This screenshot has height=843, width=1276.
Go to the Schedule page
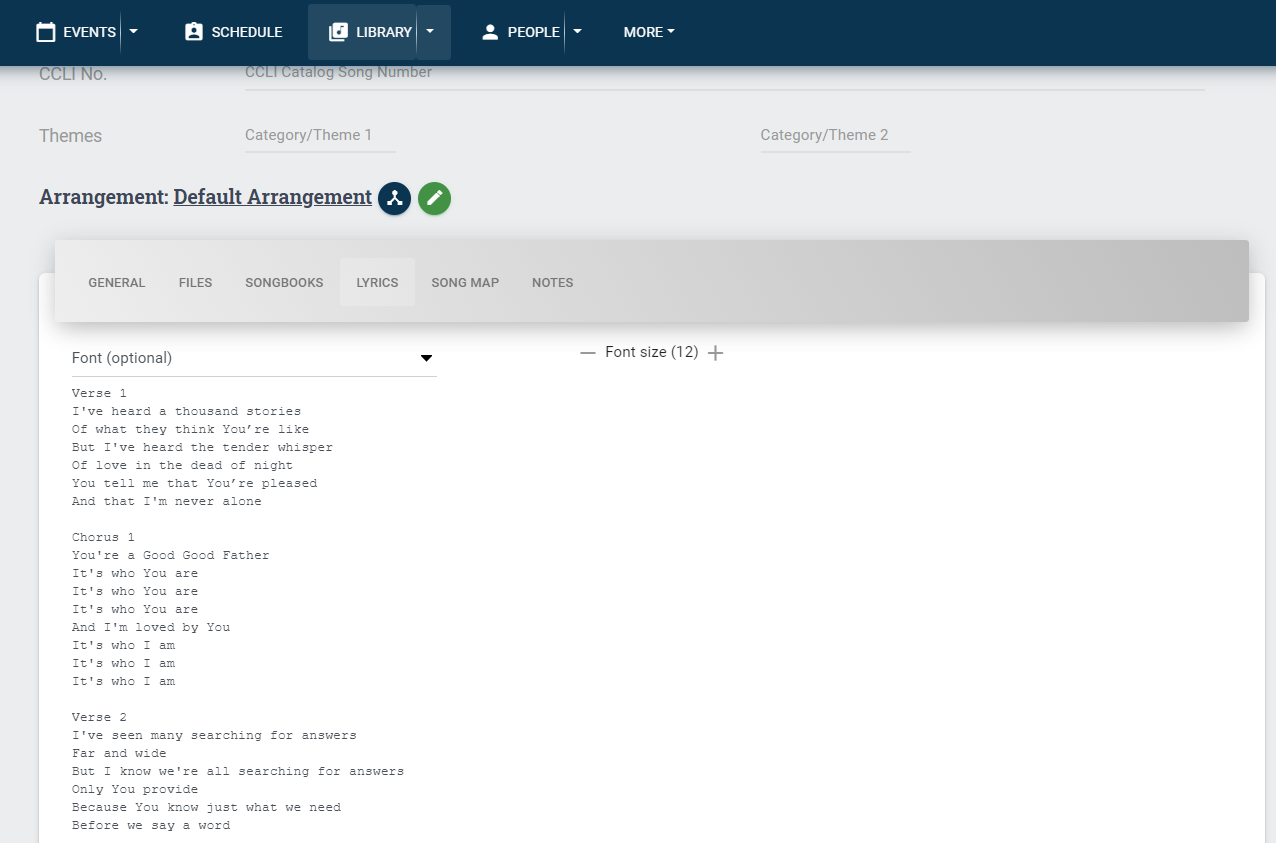[234, 32]
